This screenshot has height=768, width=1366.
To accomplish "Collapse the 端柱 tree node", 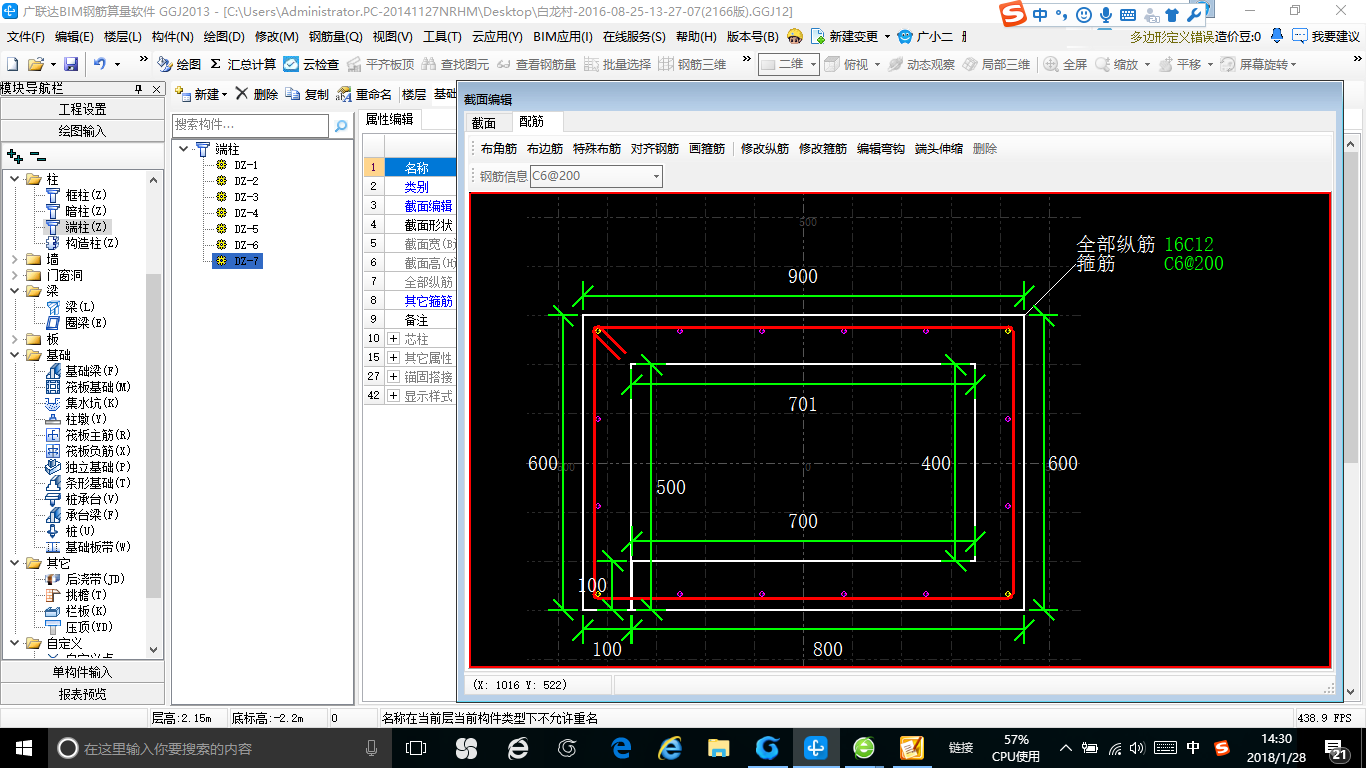I will coord(184,149).
